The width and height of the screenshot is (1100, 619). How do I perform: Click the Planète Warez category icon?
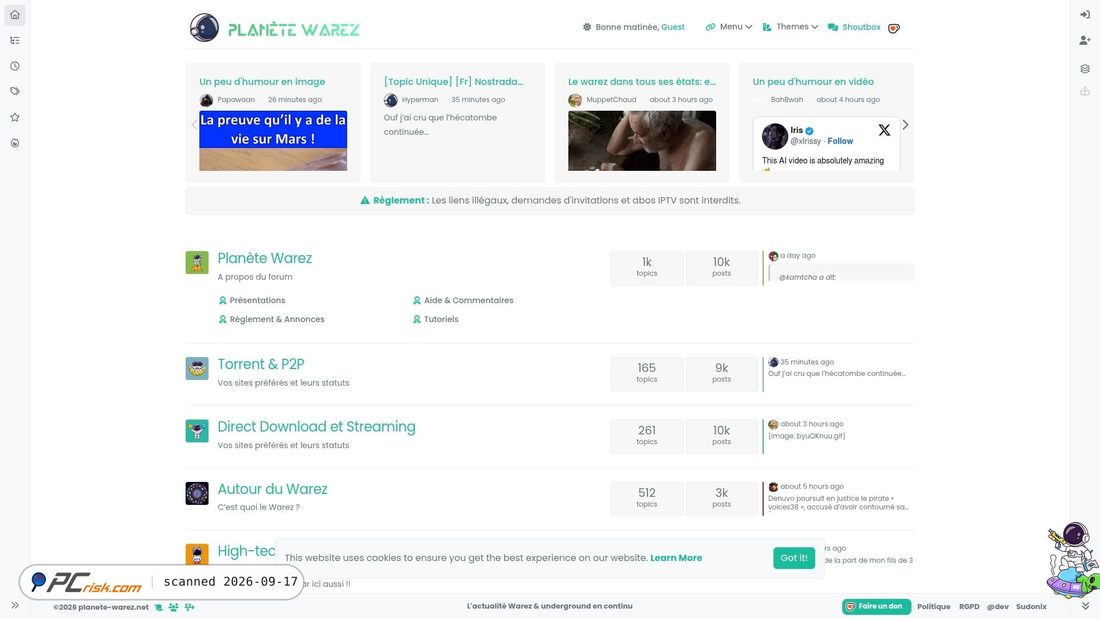(x=197, y=262)
